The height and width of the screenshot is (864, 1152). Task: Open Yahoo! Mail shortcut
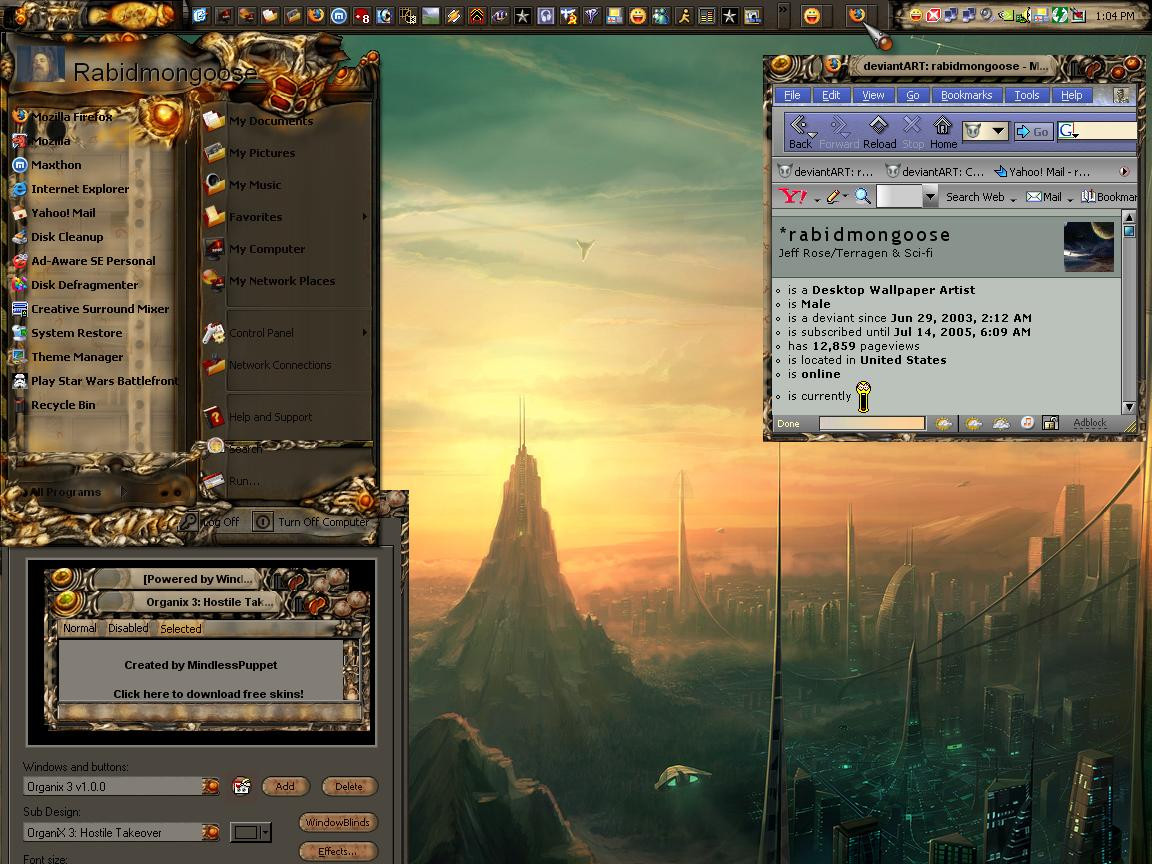[x=55, y=213]
